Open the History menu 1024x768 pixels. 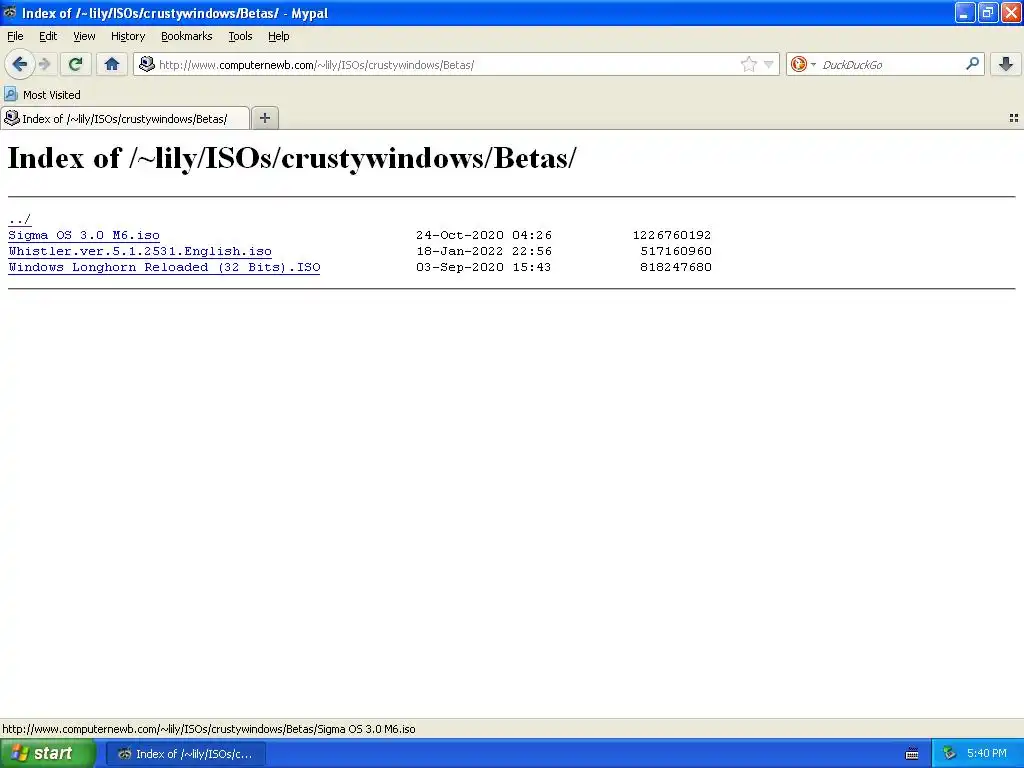(127, 36)
